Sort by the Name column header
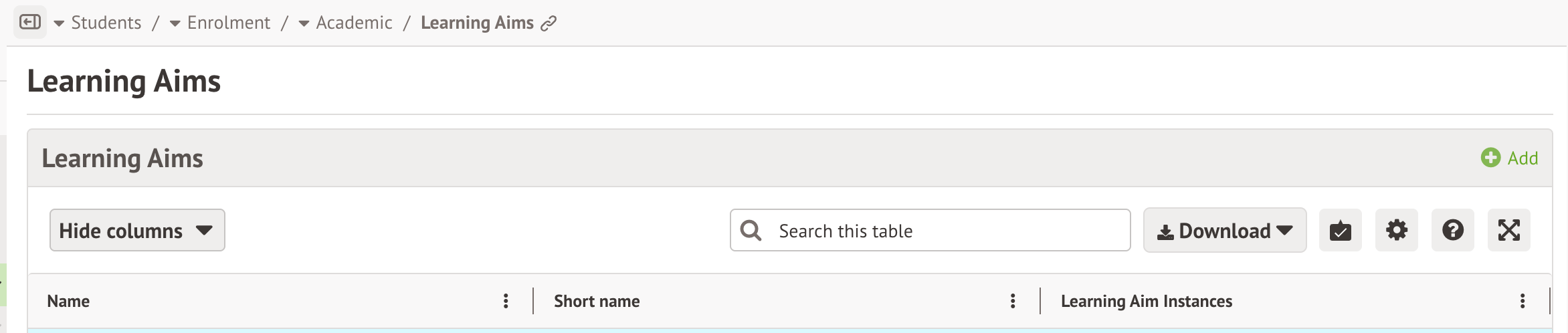Image resolution: width=1568 pixels, height=333 pixels. tap(68, 302)
